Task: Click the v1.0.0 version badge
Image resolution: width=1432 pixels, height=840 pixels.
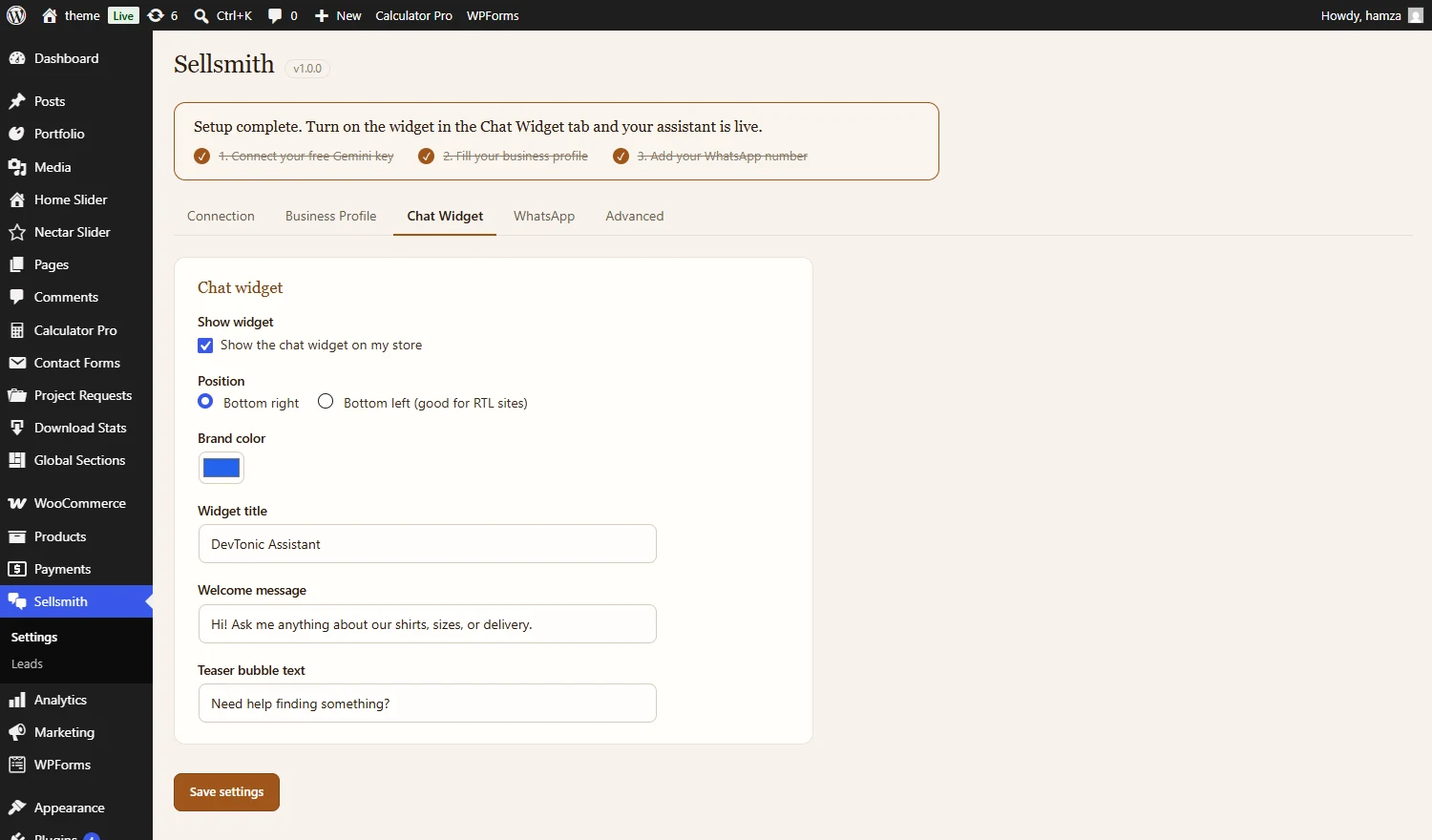Action: 307,69
